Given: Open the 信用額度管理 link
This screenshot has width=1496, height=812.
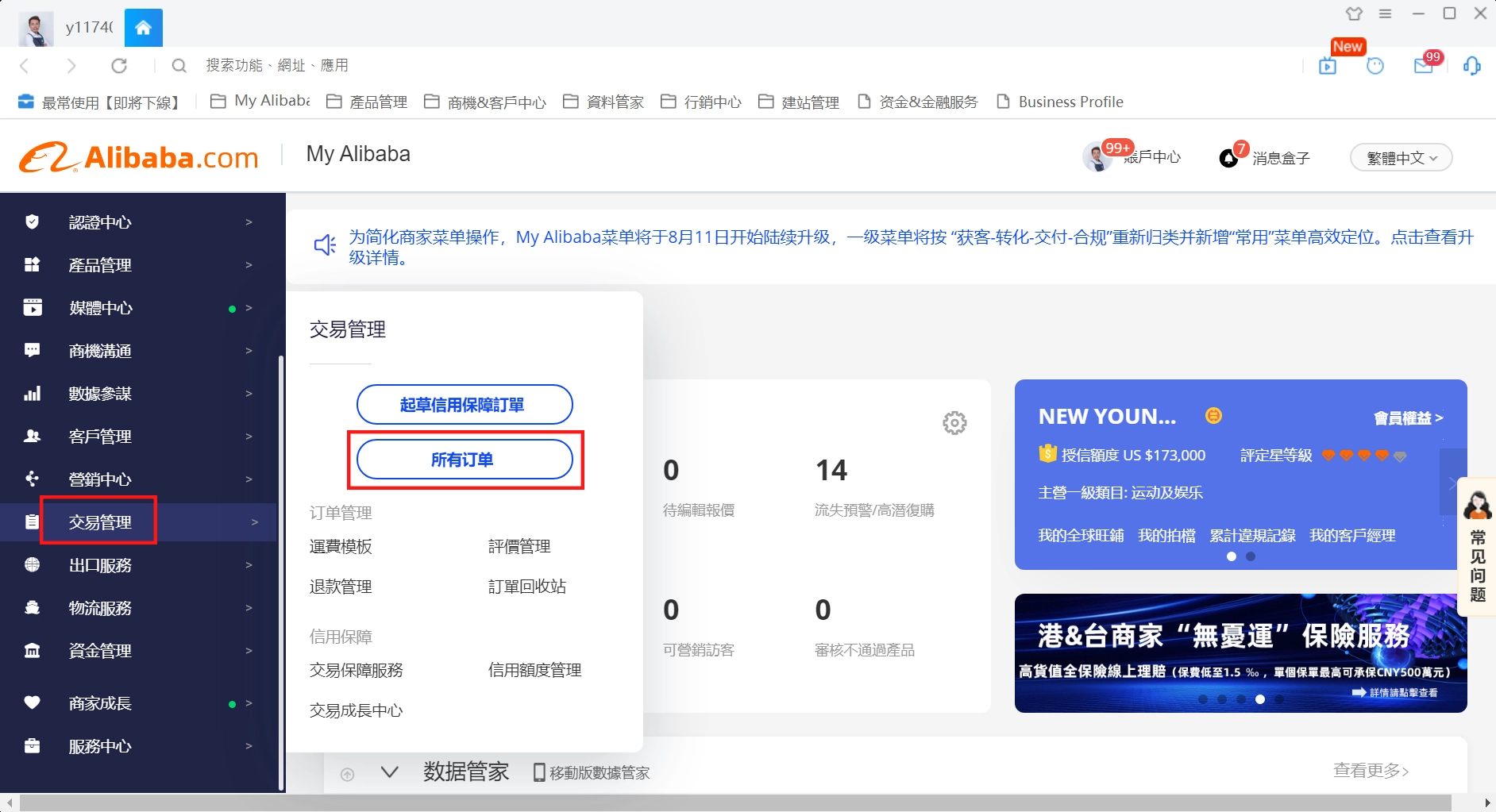Looking at the screenshot, I should tap(535, 670).
